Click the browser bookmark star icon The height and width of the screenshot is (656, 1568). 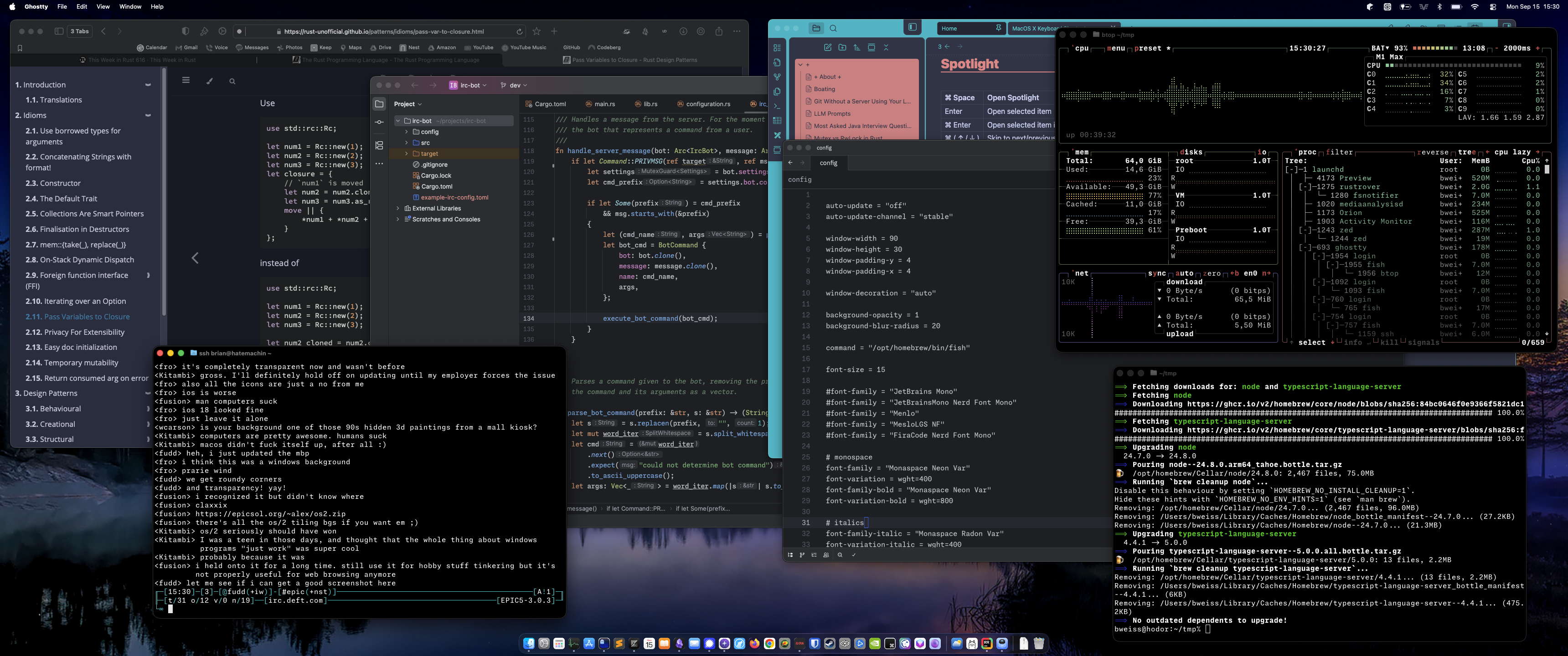coord(536,31)
